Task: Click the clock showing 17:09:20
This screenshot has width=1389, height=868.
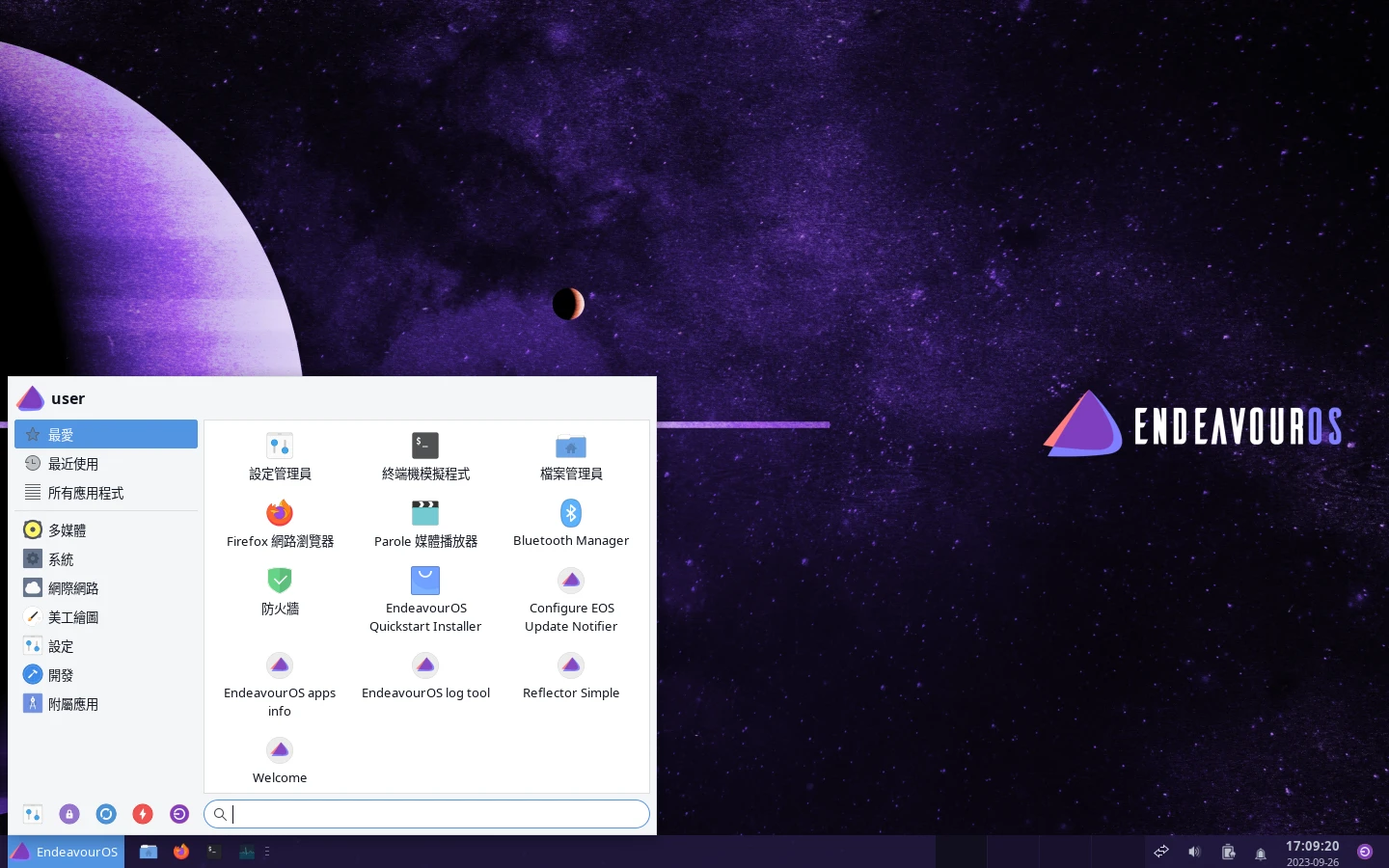Action: point(1312,852)
